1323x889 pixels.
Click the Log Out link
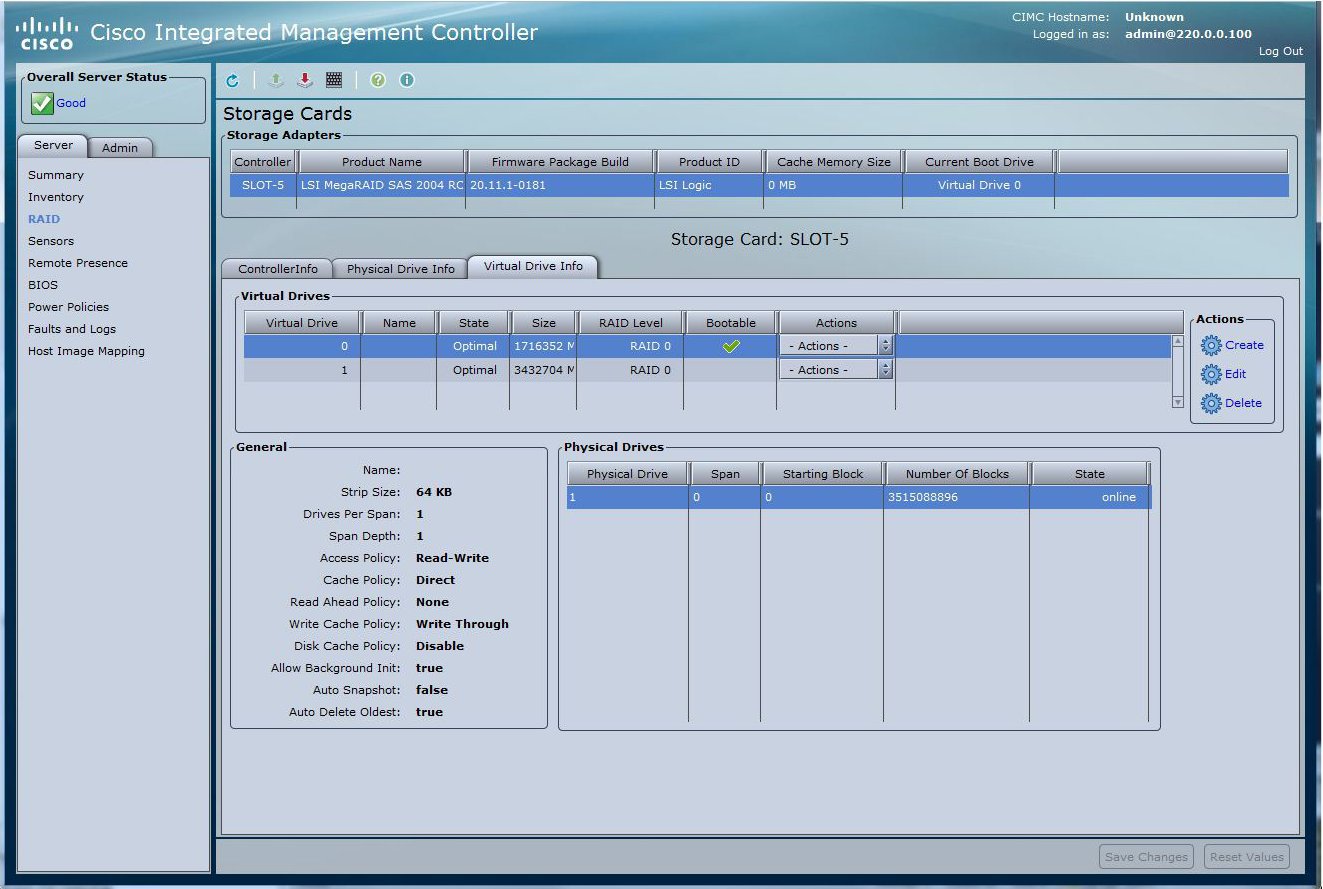(x=1280, y=51)
